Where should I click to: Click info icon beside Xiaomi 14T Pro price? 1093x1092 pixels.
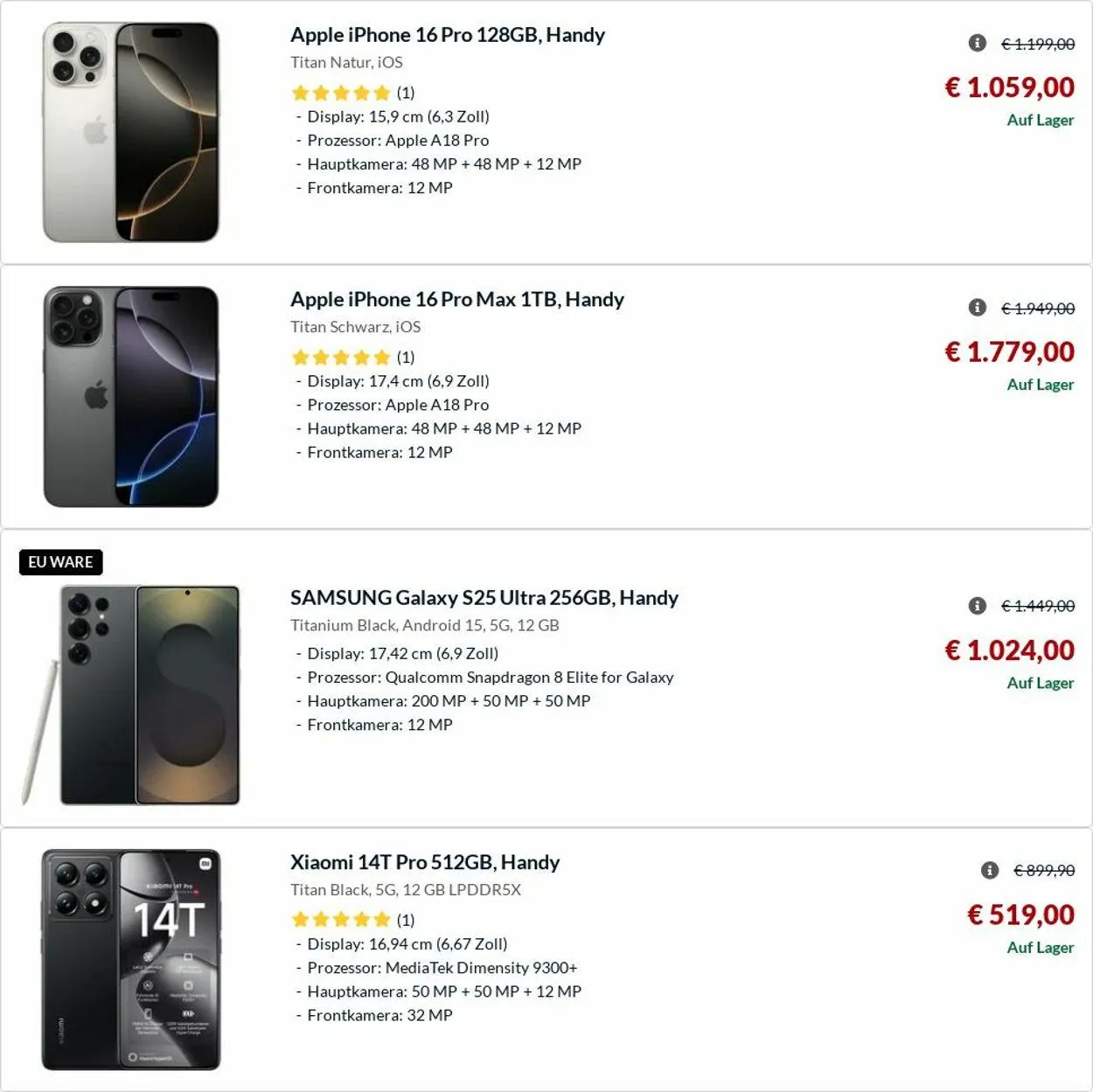990,870
